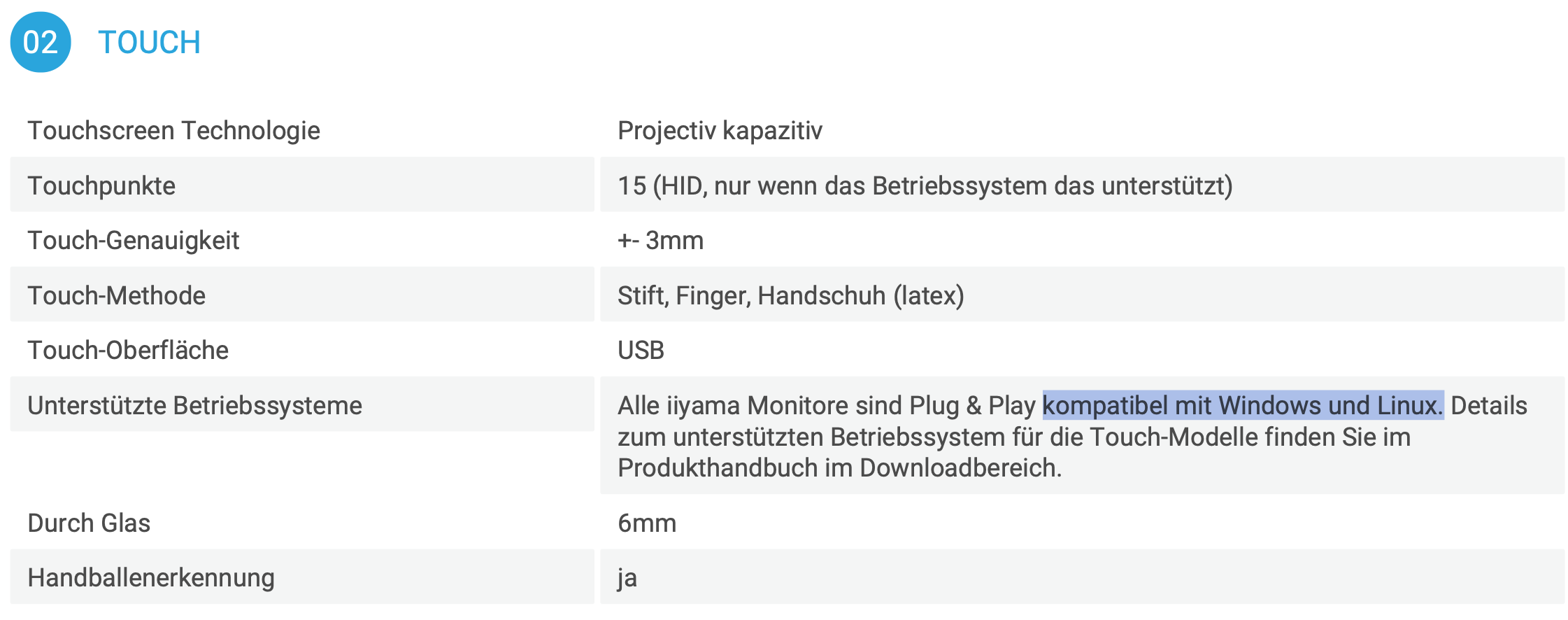Click the 15 (HID) touch points value
The image size is (1568, 620).
pos(925,185)
